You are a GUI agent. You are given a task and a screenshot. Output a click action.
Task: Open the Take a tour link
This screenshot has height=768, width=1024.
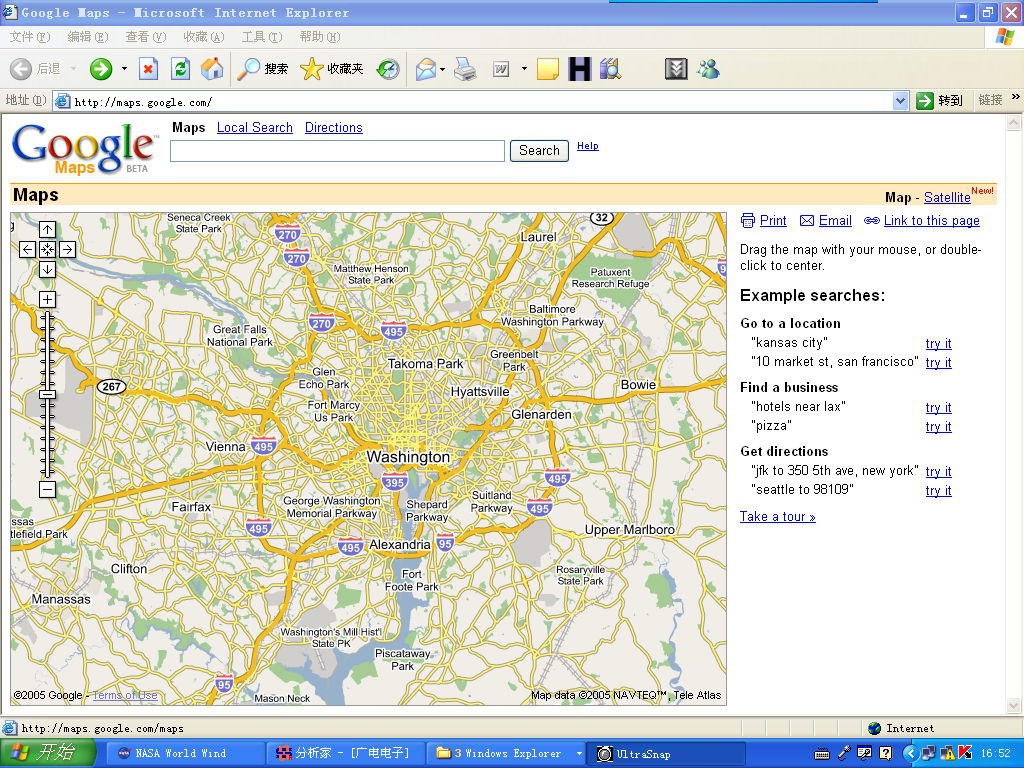[x=777, y=517]
